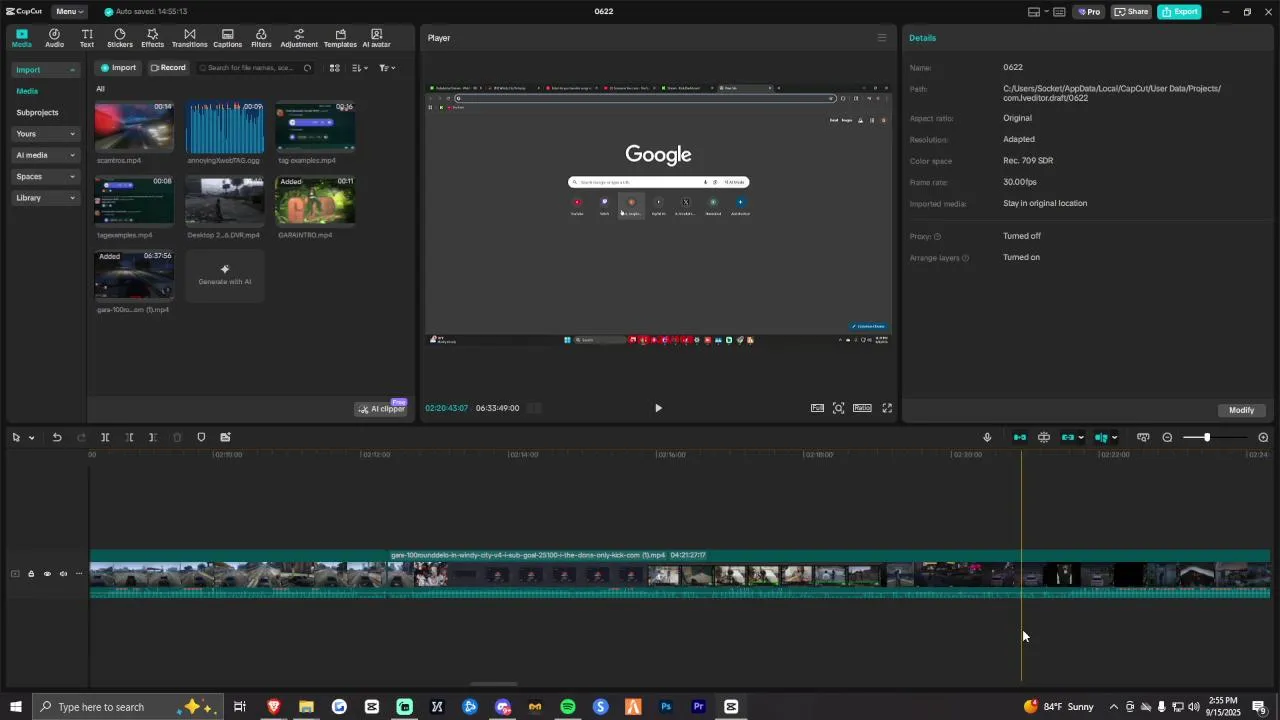Toggle main track magnet
Screen dimensions: 1280x720
[x=1020, y=437]
